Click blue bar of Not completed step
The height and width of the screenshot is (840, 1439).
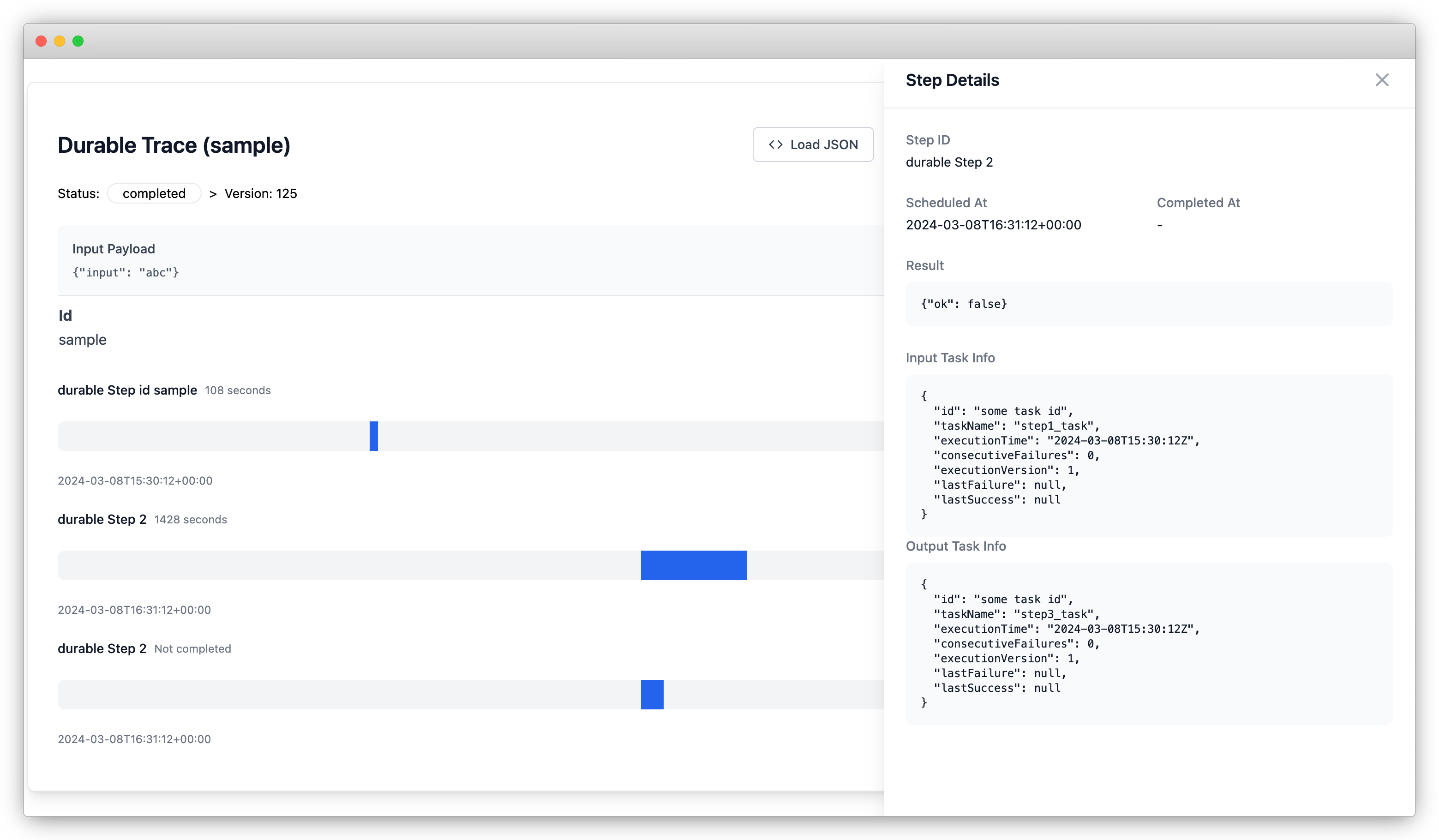pos(652,695)
